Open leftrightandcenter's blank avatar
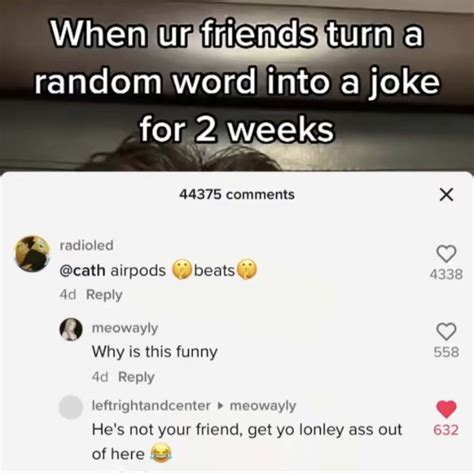The image size is (474, 473). [x=71, y=407]
